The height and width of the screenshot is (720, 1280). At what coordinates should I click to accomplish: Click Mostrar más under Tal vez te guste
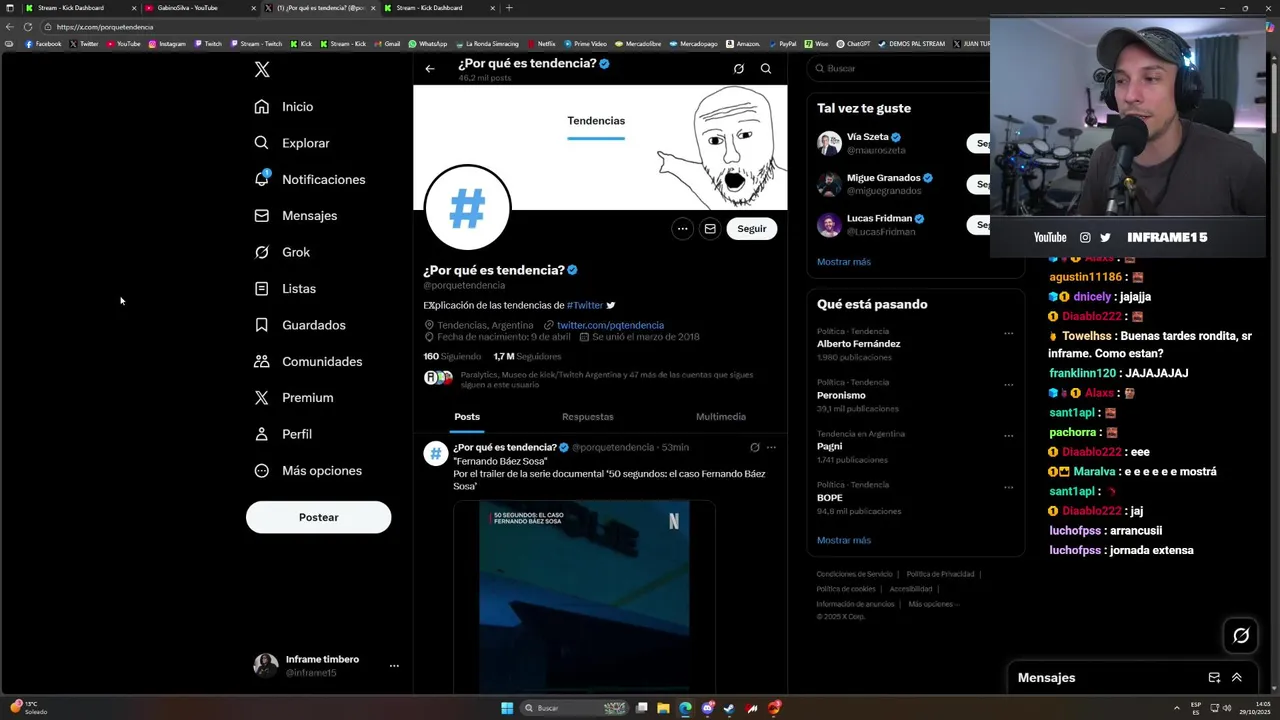[x=844, y=262]
